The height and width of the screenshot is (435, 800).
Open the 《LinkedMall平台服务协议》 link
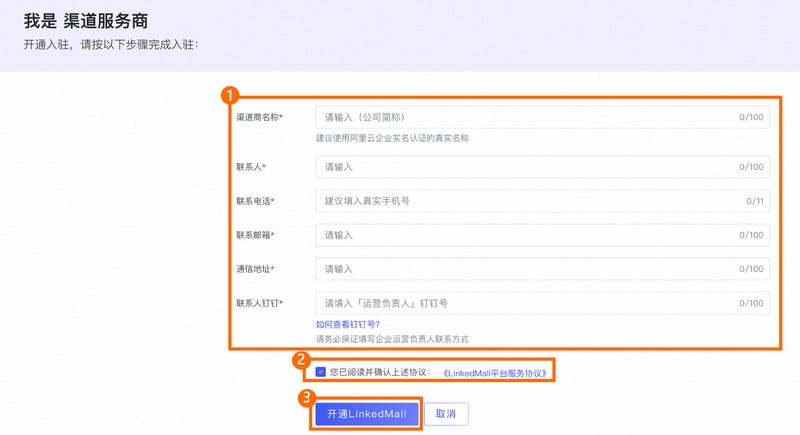click(x=494, y=373)
